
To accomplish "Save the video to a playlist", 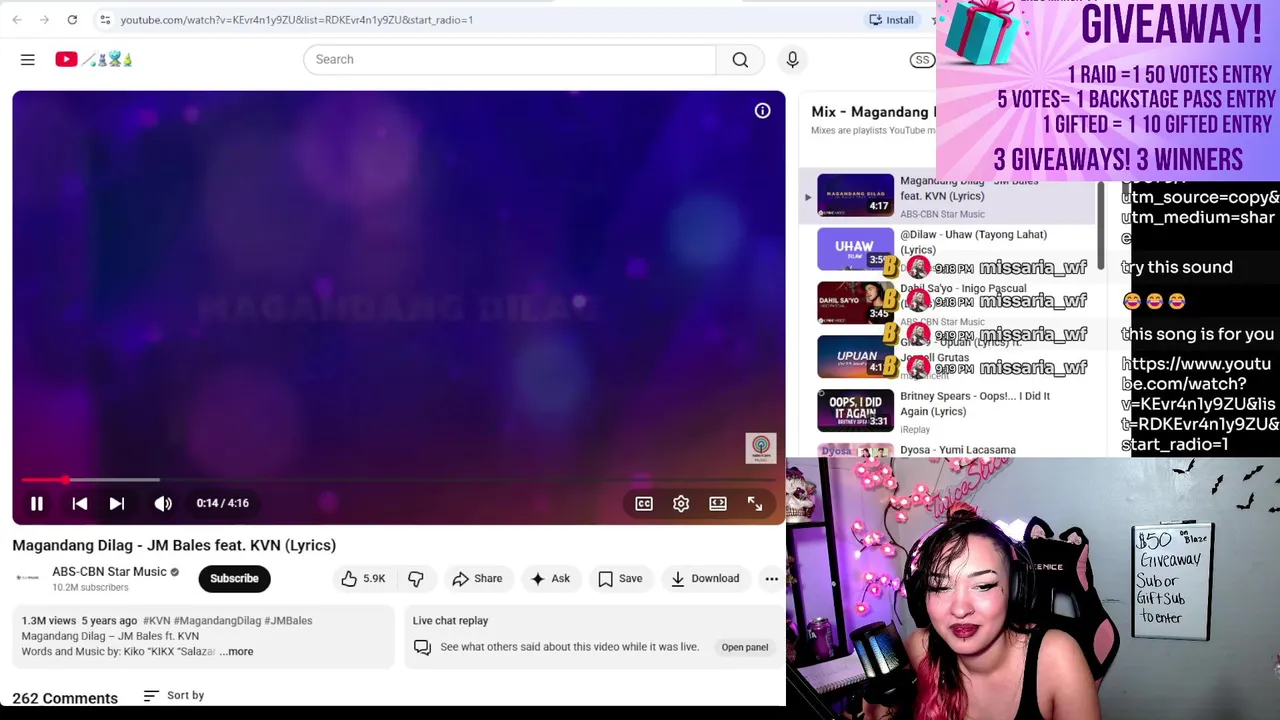I will click(x=620, y=579).
